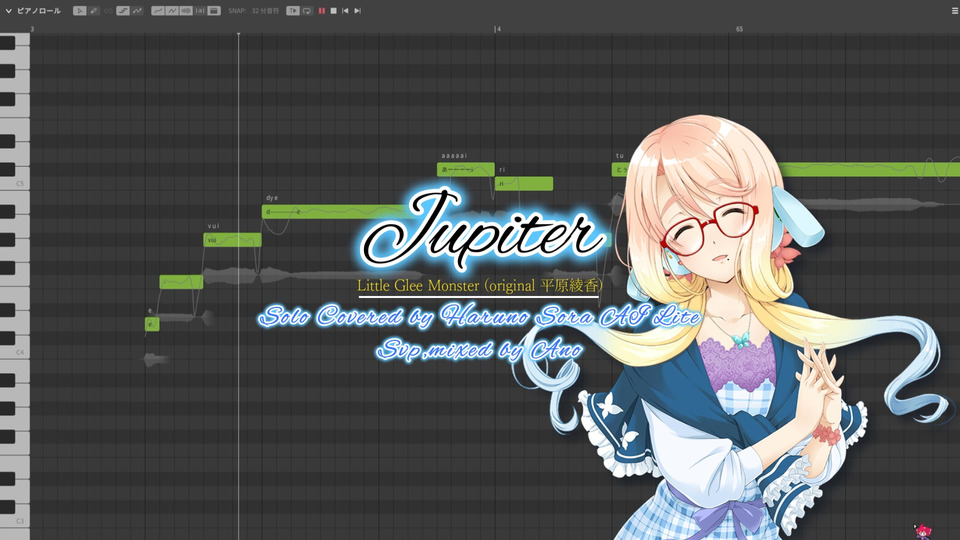Toggle the first pitch curve display button
Viewport: 960px width, 540px height.
(158, 11)
